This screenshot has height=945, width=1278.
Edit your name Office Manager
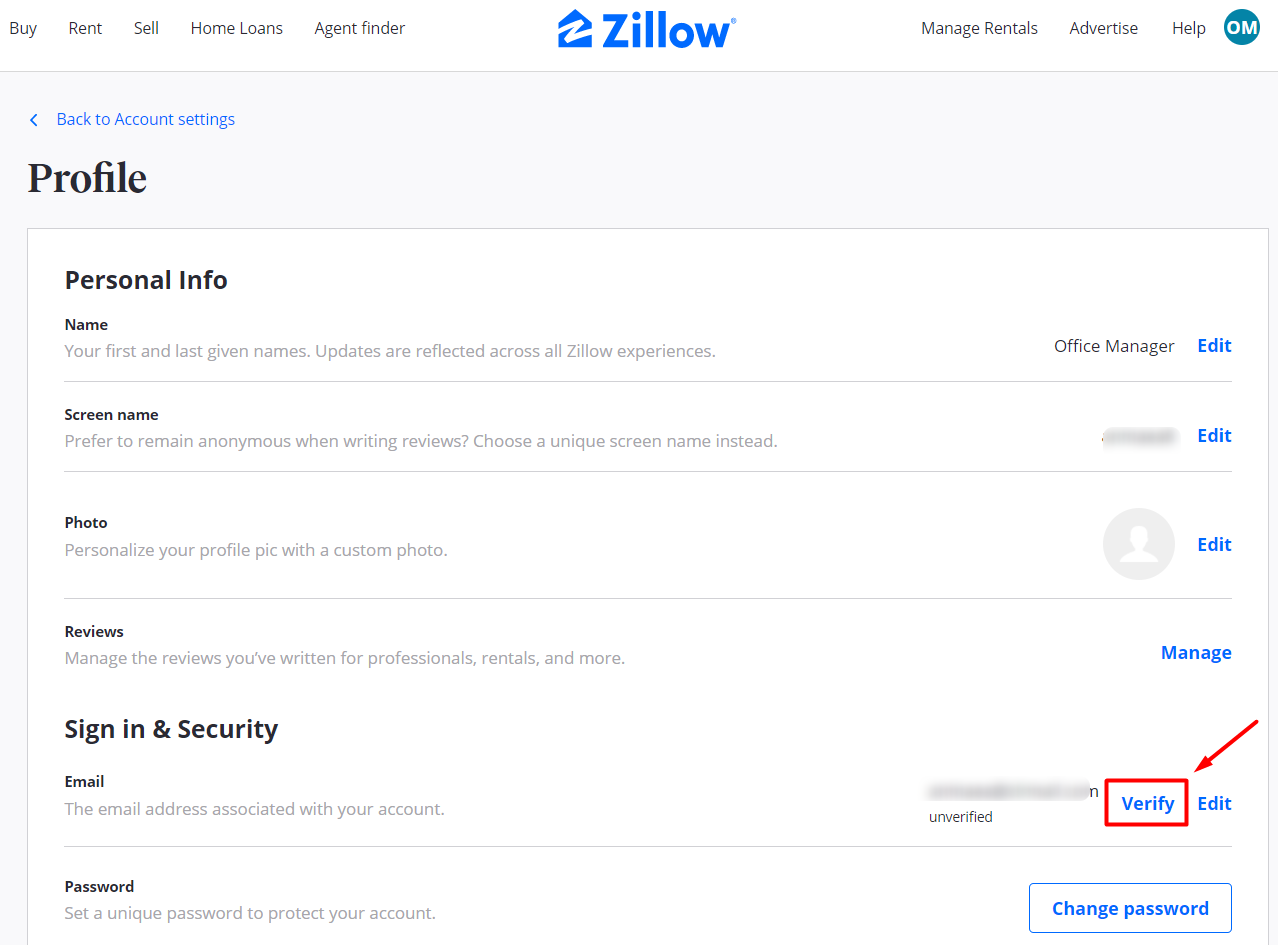point(1213,345)
